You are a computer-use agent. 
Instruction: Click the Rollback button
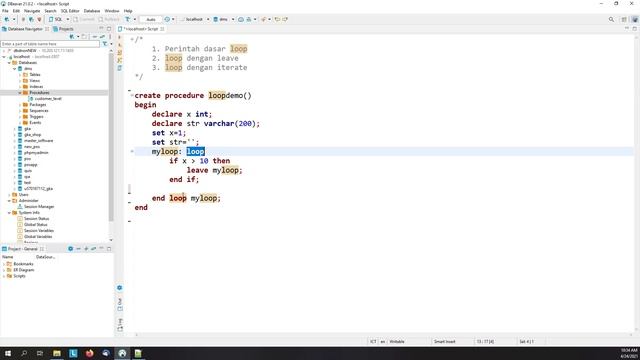click(109, 19)
